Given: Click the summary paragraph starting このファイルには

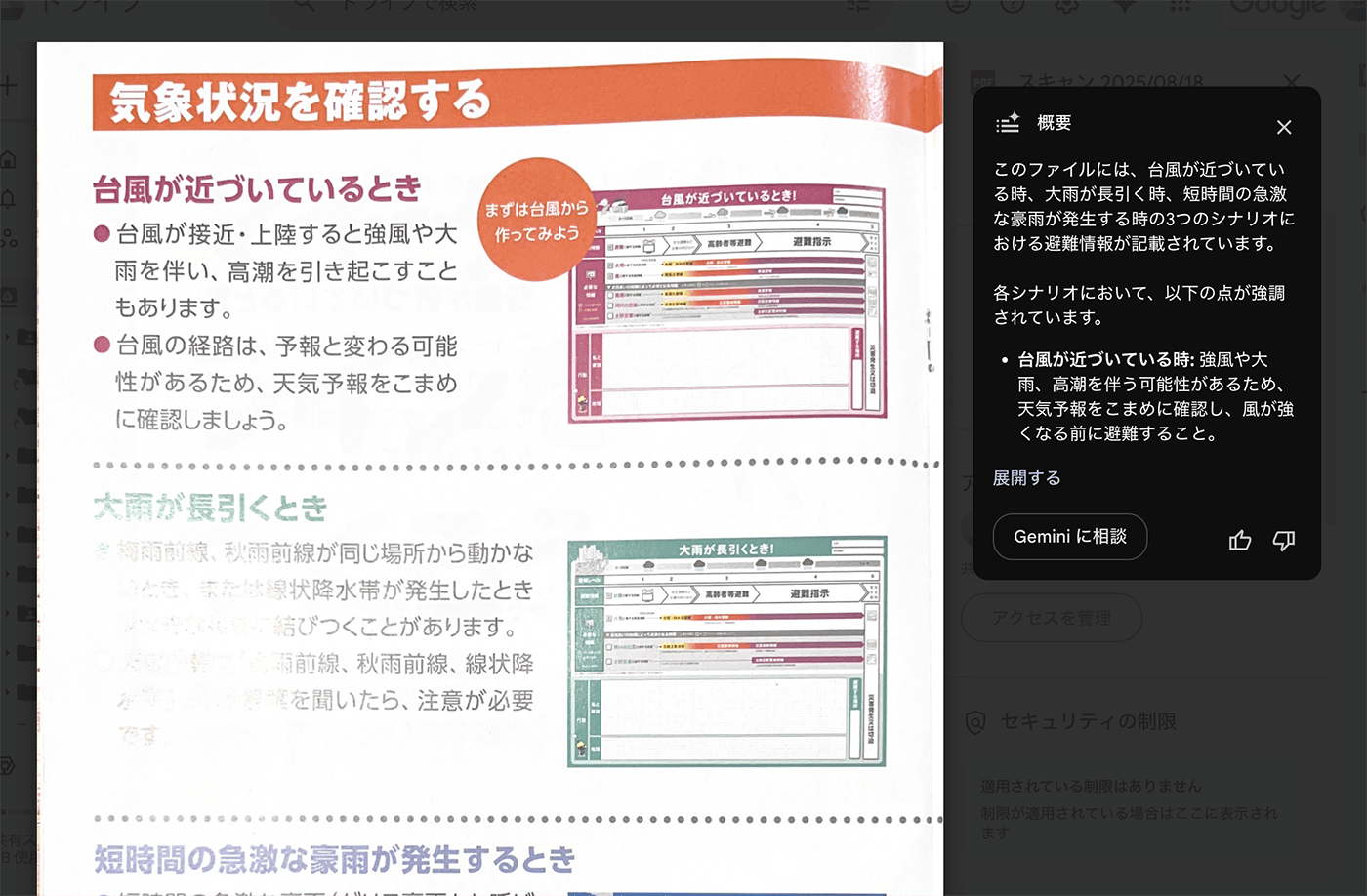Looking at the screenshot, I should coord(1143,207).
